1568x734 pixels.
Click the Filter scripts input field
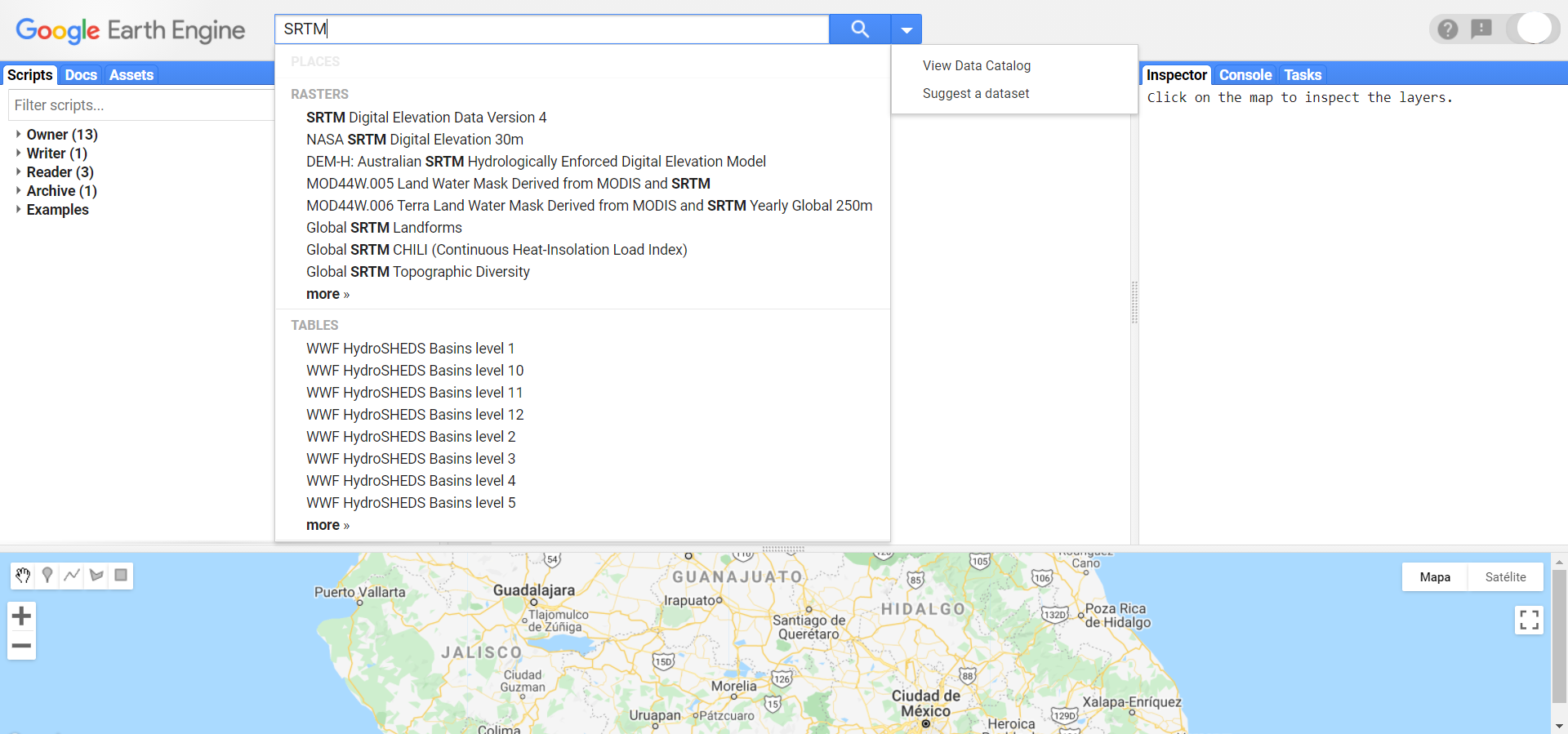click(141, 105)
